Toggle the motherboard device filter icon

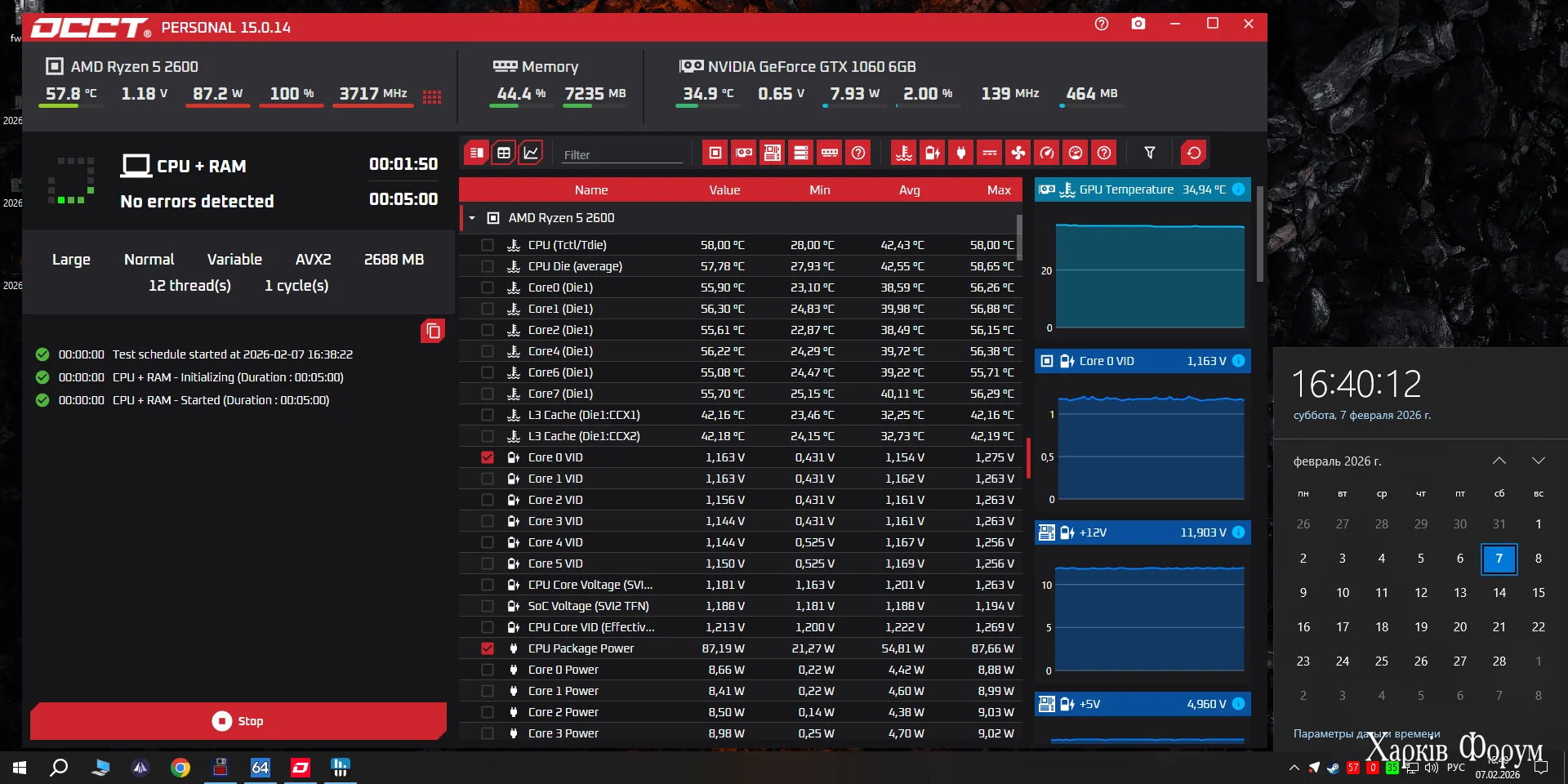772,153
